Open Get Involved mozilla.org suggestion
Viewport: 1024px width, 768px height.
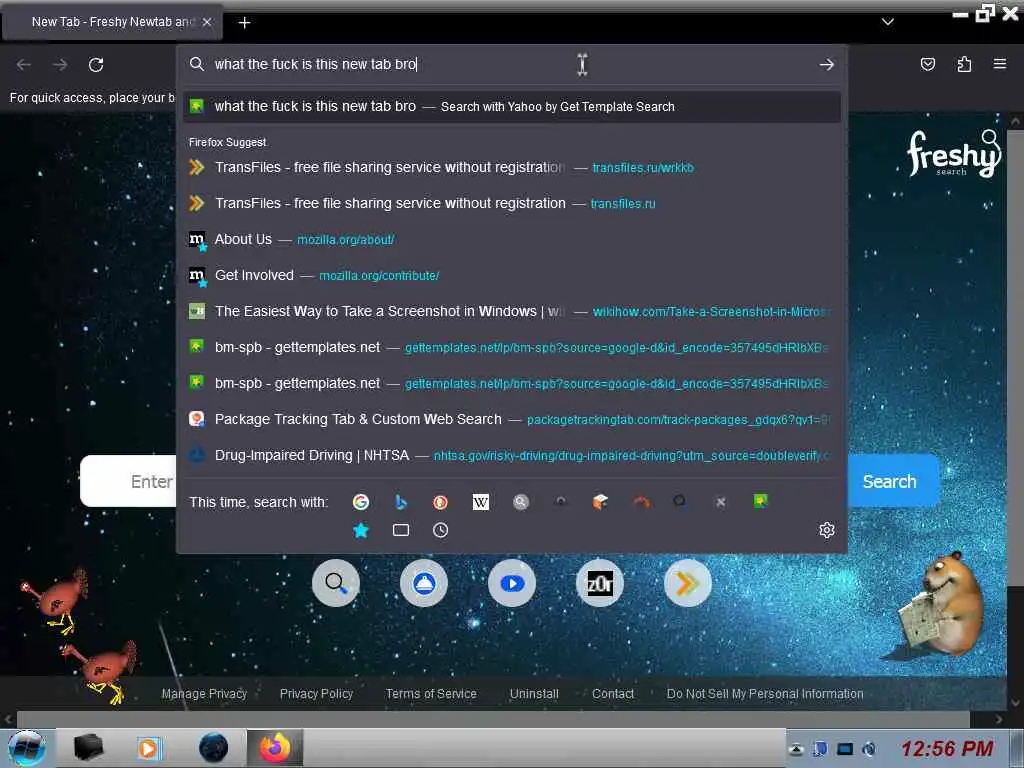pos(511,275)
